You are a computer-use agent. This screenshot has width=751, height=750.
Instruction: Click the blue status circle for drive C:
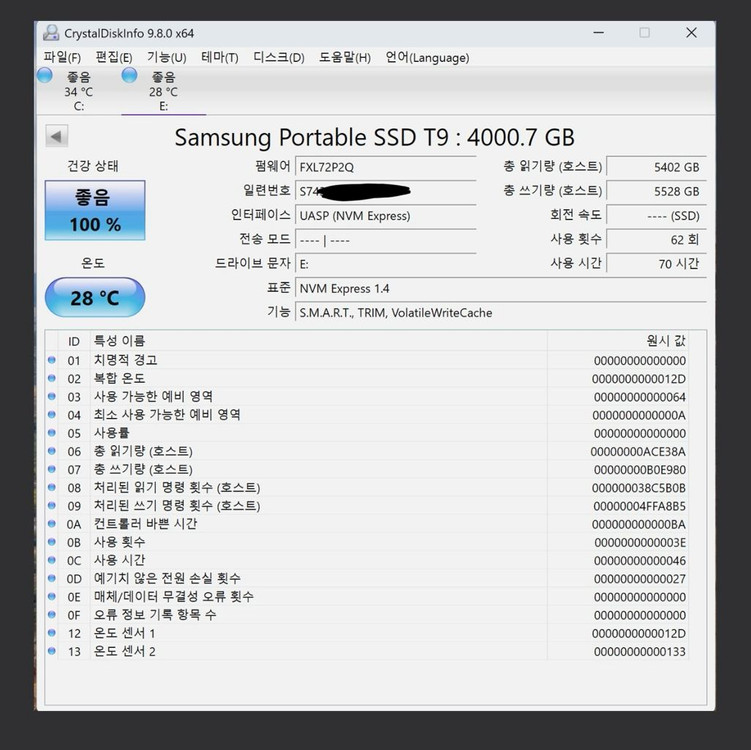[45, 76]
